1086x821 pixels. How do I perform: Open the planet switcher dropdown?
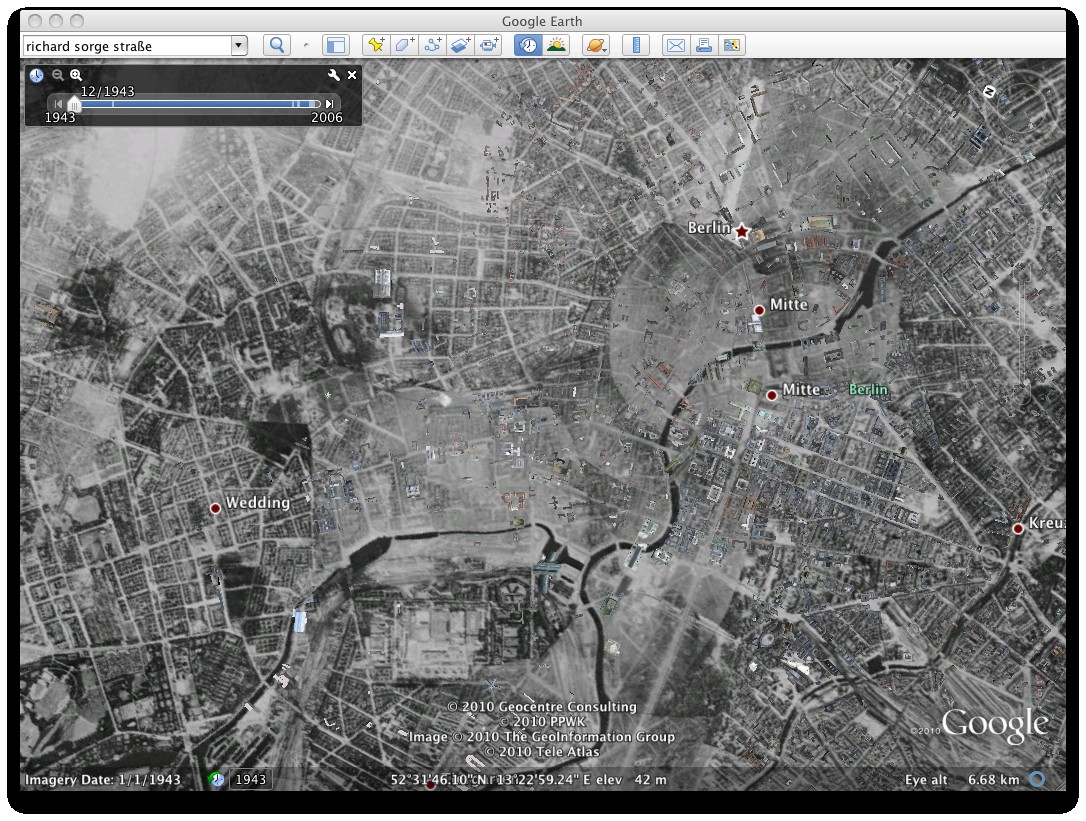(595, 45)
